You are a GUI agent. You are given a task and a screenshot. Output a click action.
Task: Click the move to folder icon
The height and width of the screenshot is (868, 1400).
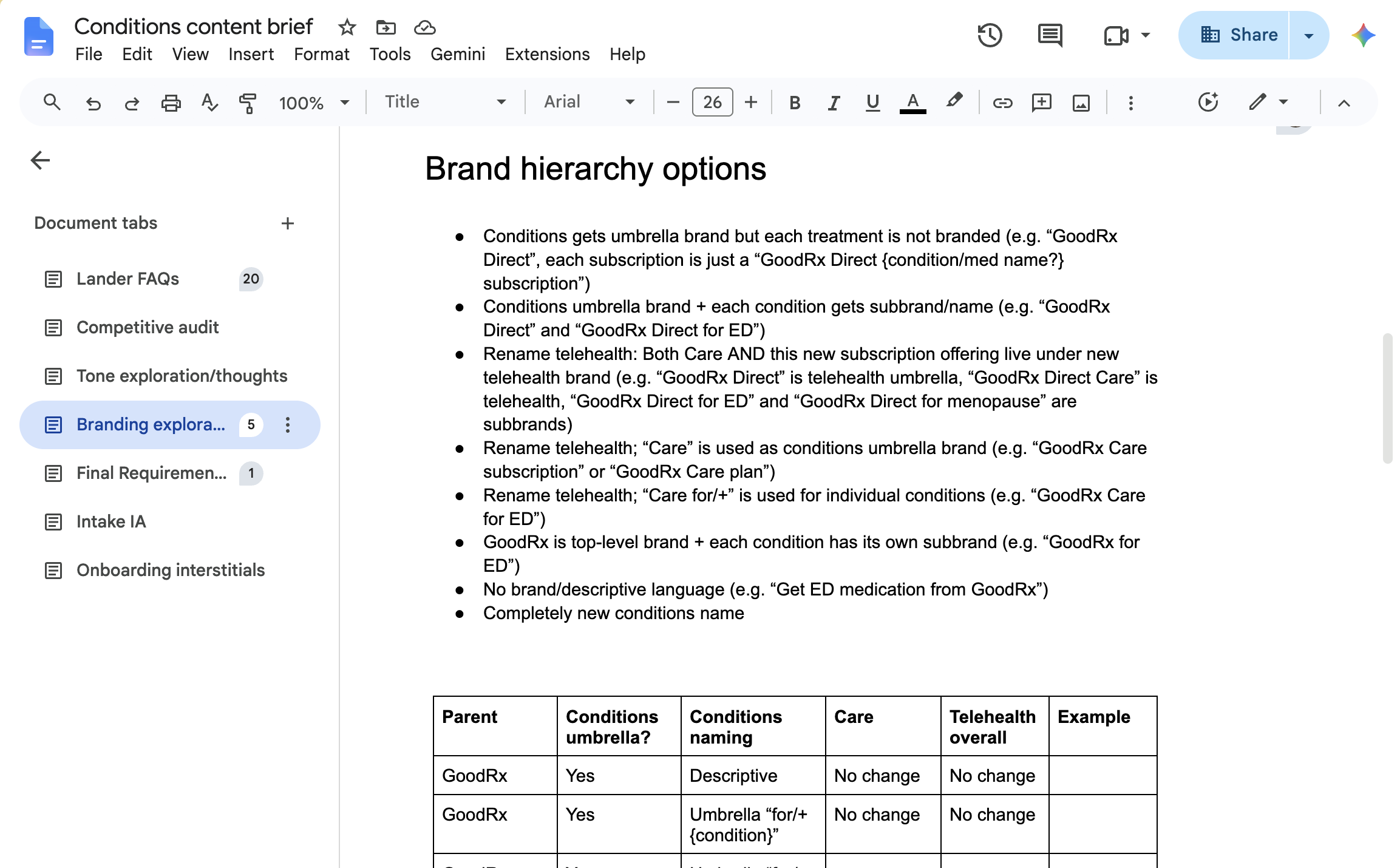[386, 27]
